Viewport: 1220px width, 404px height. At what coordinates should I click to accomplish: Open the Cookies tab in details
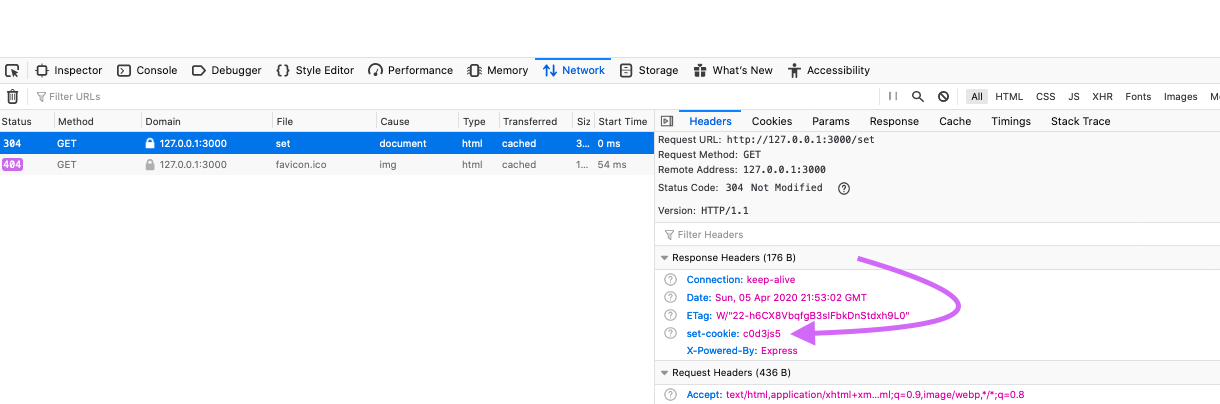772,121
